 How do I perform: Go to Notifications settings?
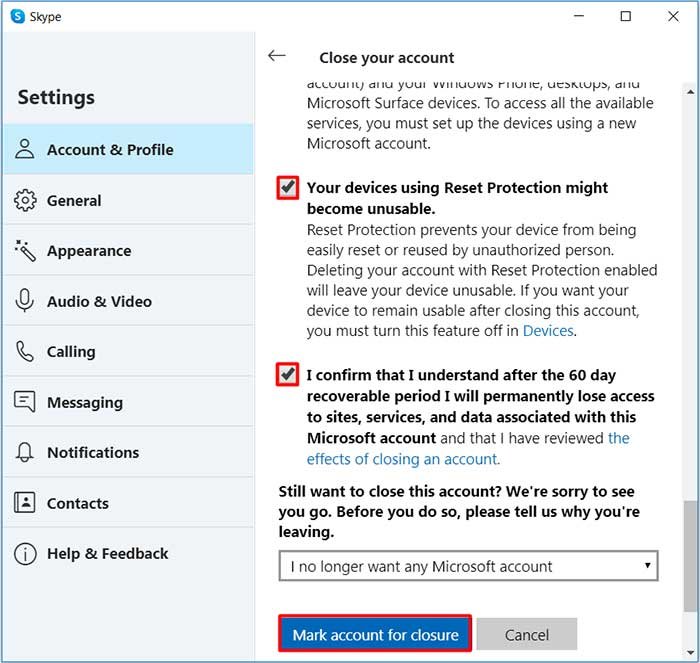[x=128, y=452]
